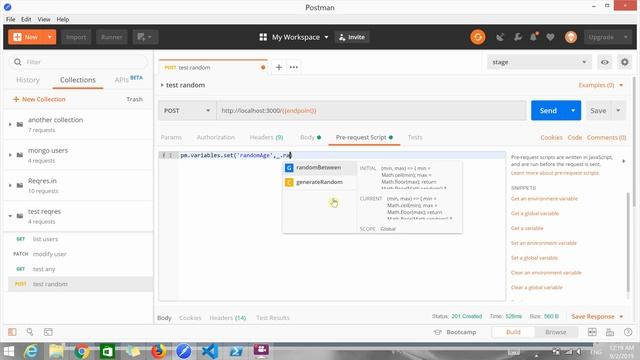The width and height of the screenshot is (640, 360).
Task: Open Visual Studio Code from taskbar
Action: 210,351
